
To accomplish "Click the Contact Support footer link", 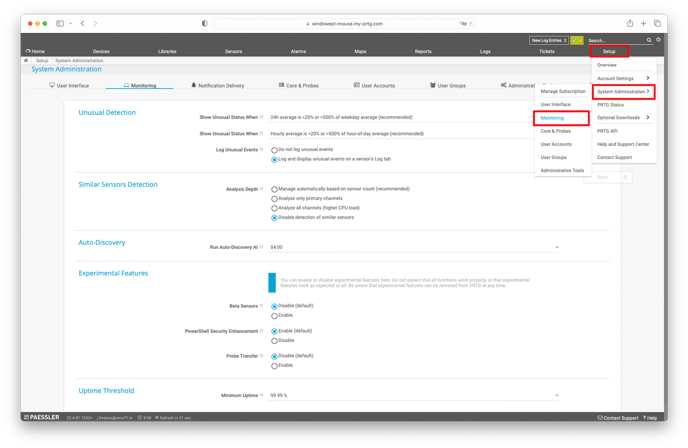I will coord(620,418).
